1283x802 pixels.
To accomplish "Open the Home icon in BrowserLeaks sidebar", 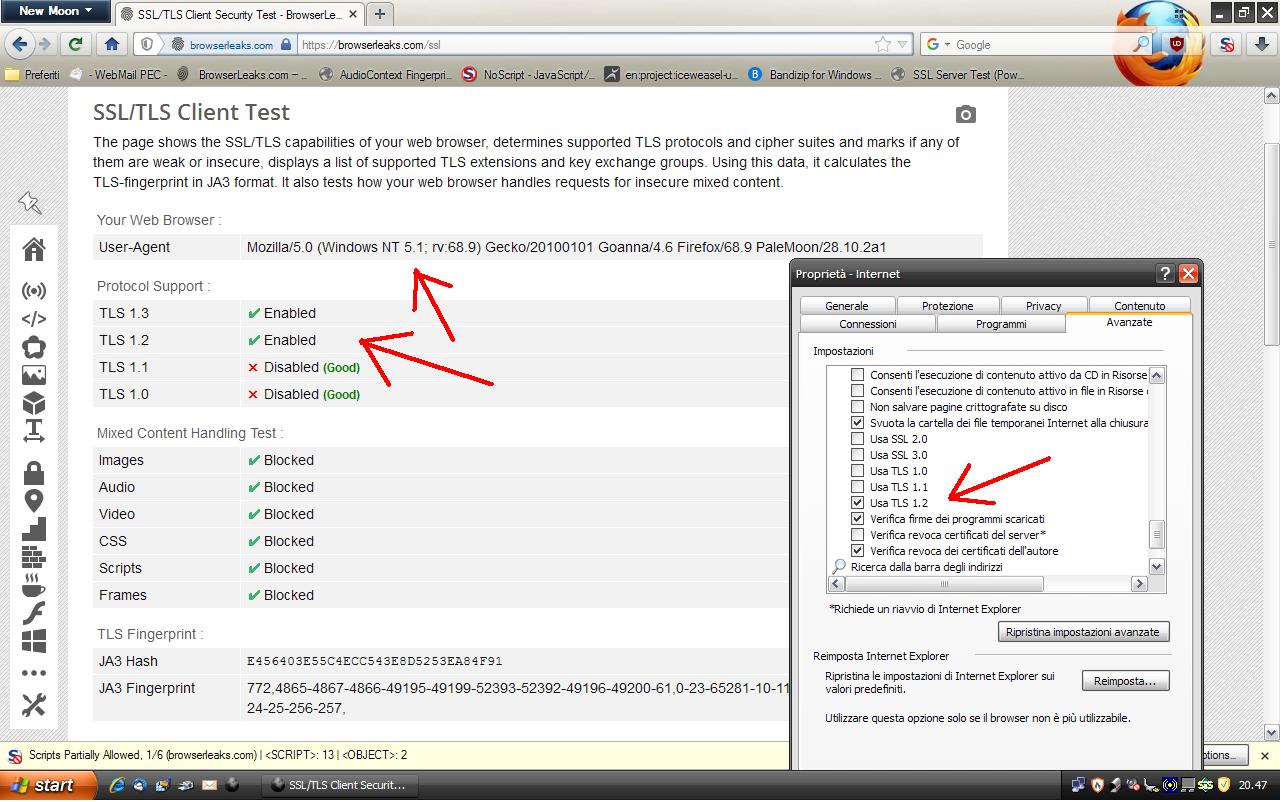I will coord(34,249).
